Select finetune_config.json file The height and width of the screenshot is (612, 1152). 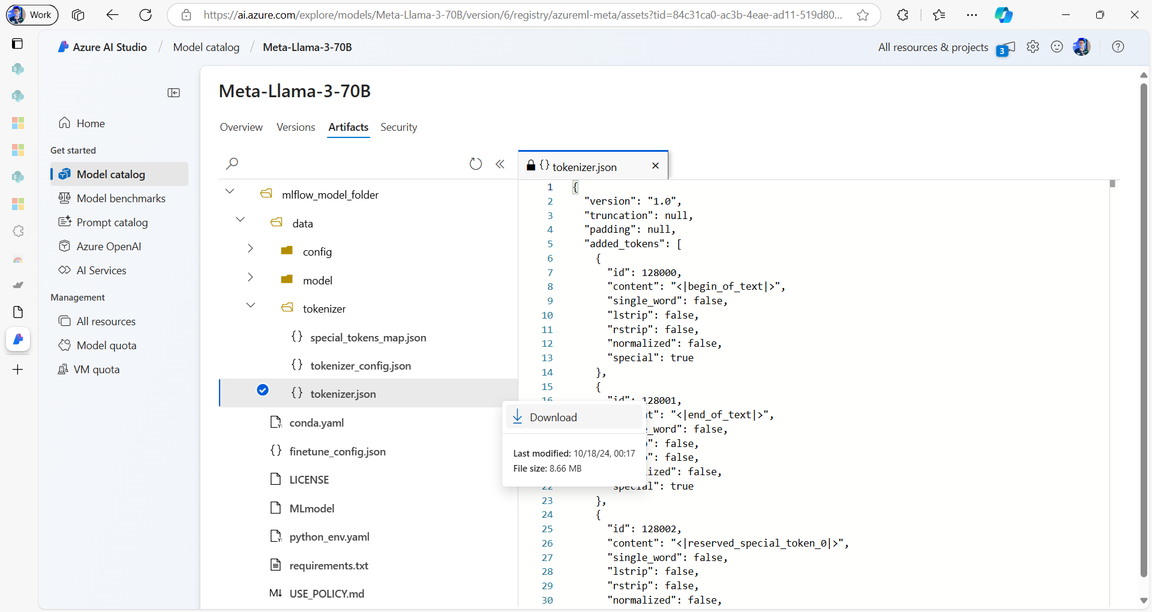(337, 451)
